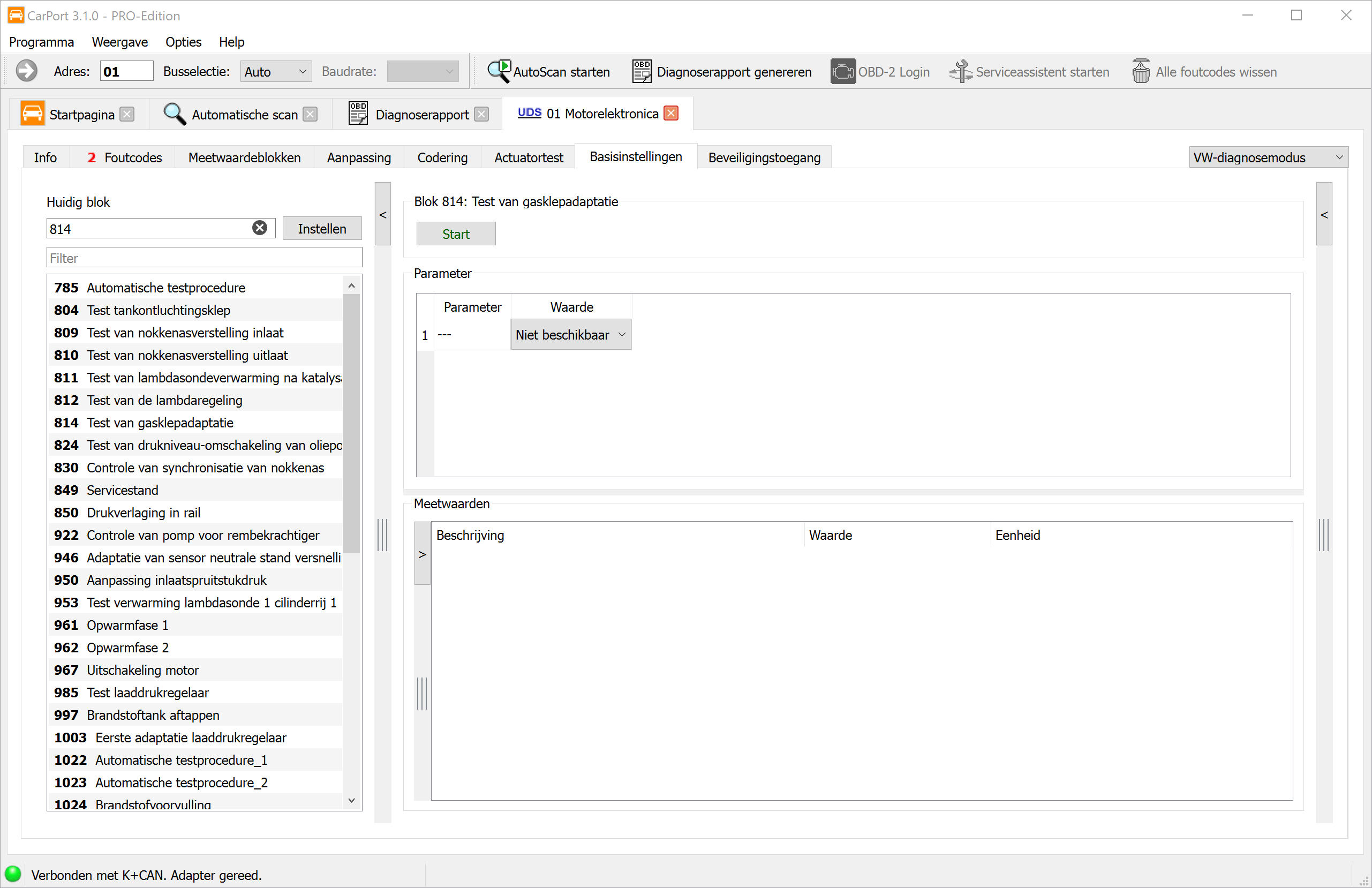Click Diagnoserapport genereren toolbar icon
This screenshot has width=1372, height=888.
click(x=641, y=72)
